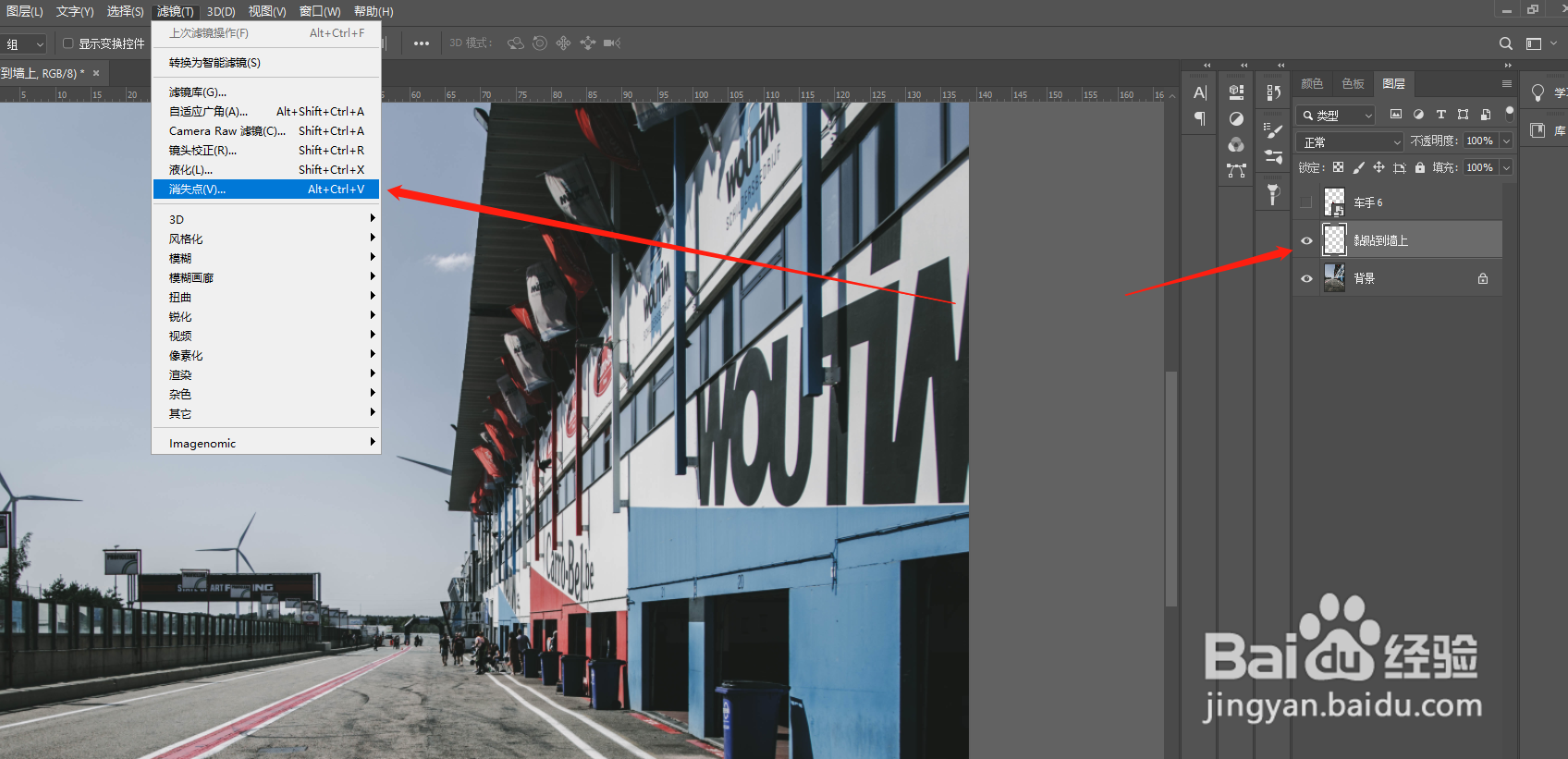Viewport: 1568px width, 759px height.
Task: Lock image pixels brush icon
Action: 1358,167
